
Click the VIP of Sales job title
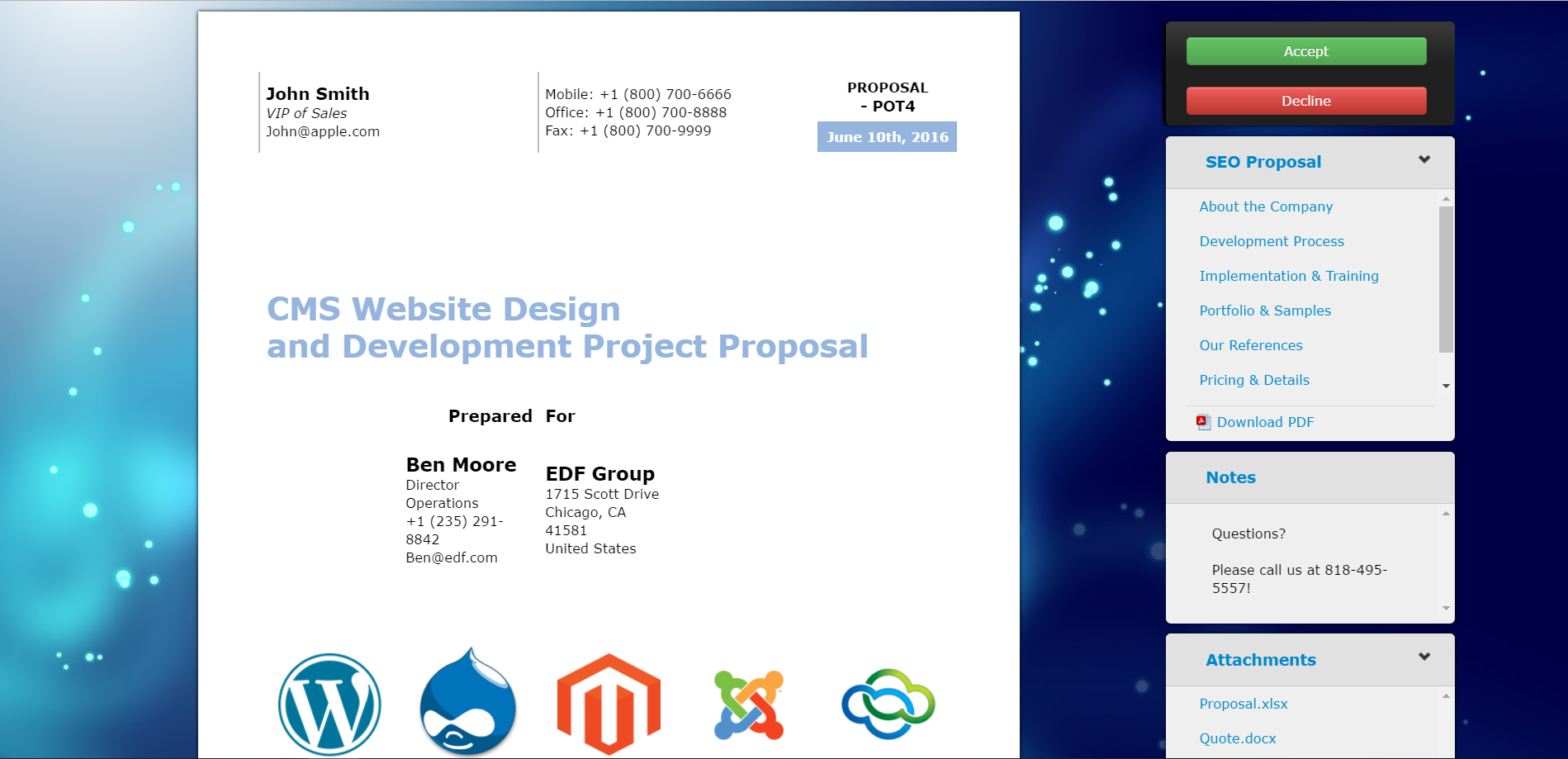click(306, 113)
